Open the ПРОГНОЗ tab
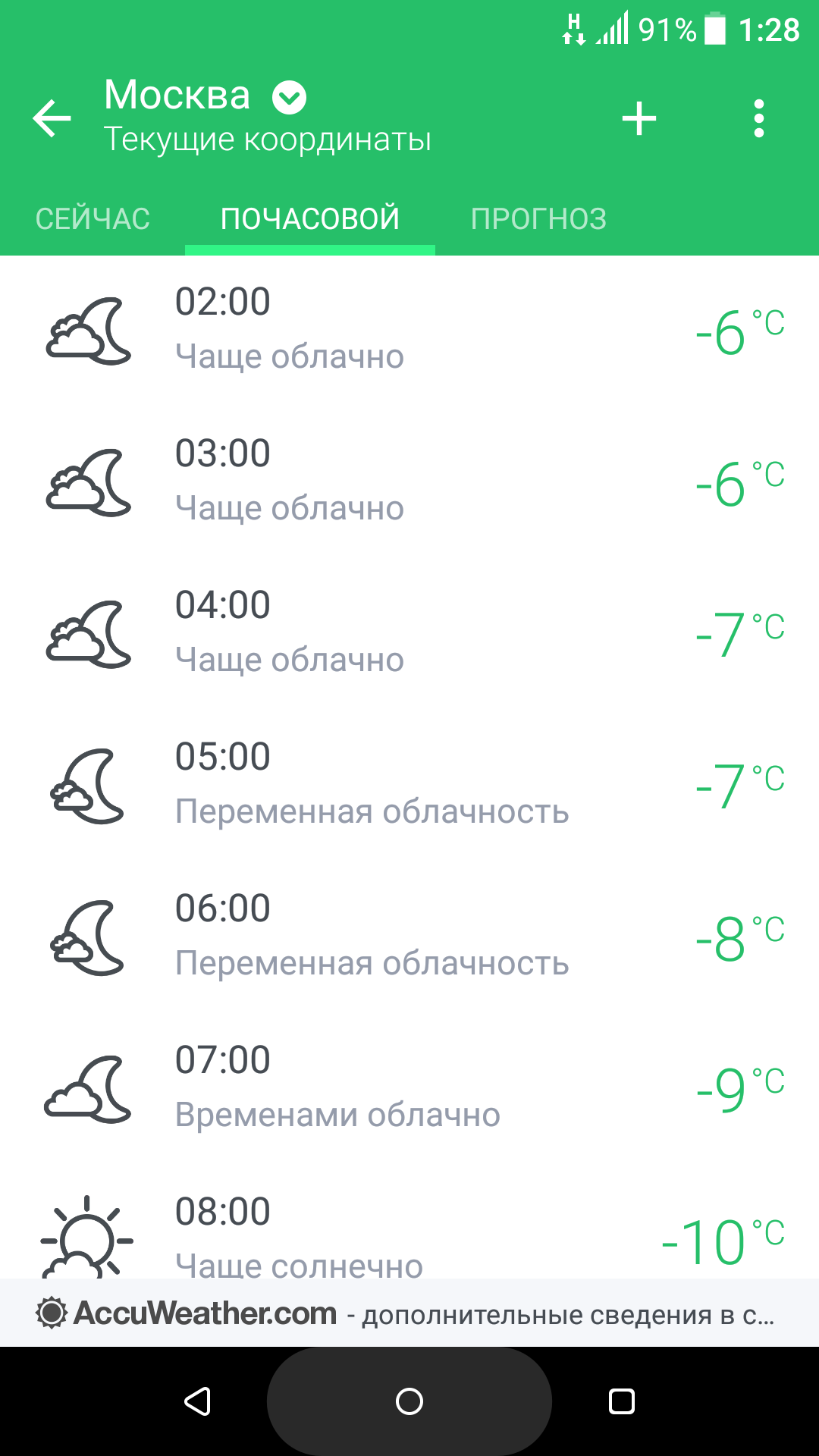Viewport: 819px width, 1456px height. tap(538, 219)
